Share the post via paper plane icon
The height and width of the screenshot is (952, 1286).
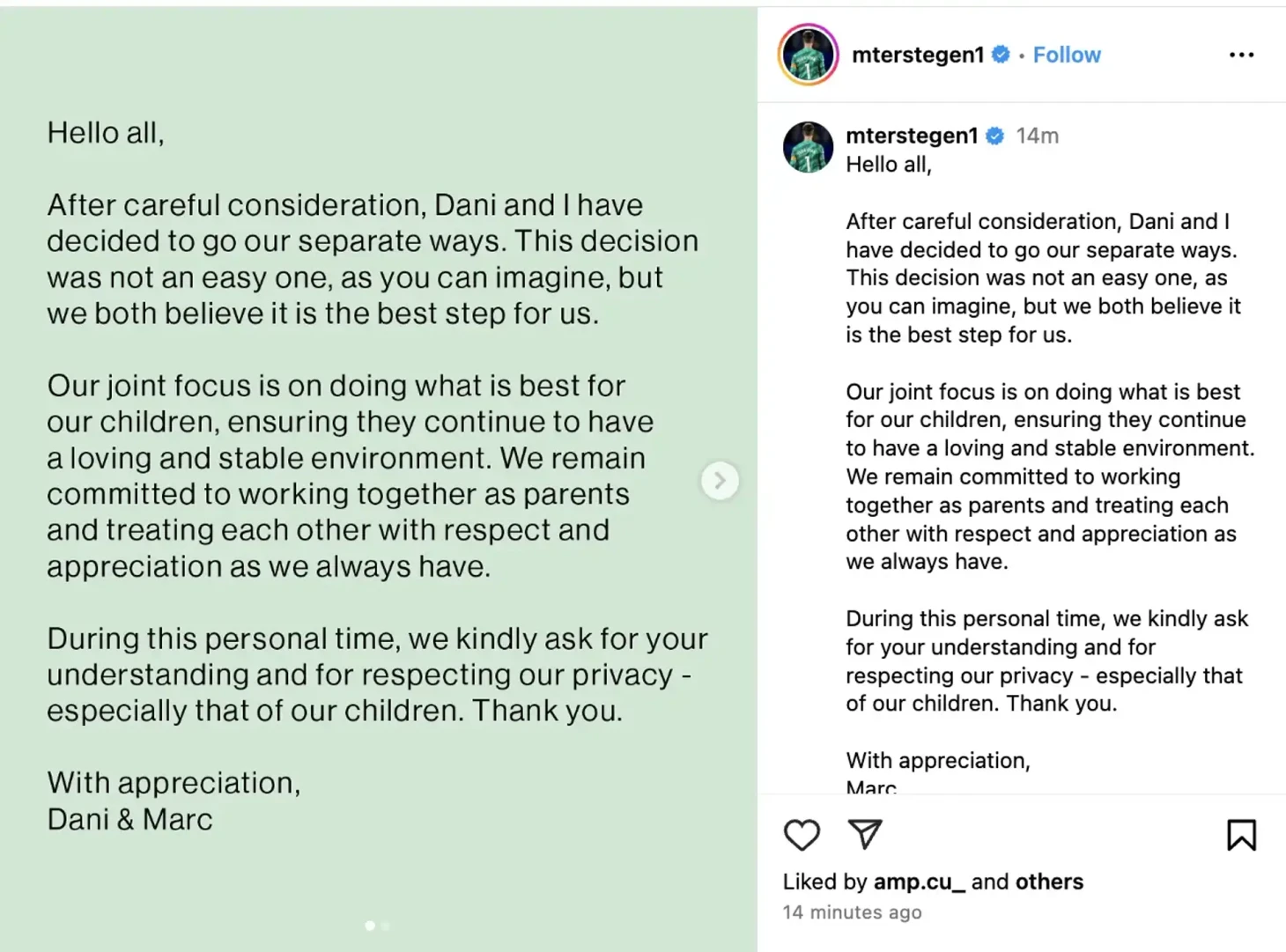[x=865, y=833]
